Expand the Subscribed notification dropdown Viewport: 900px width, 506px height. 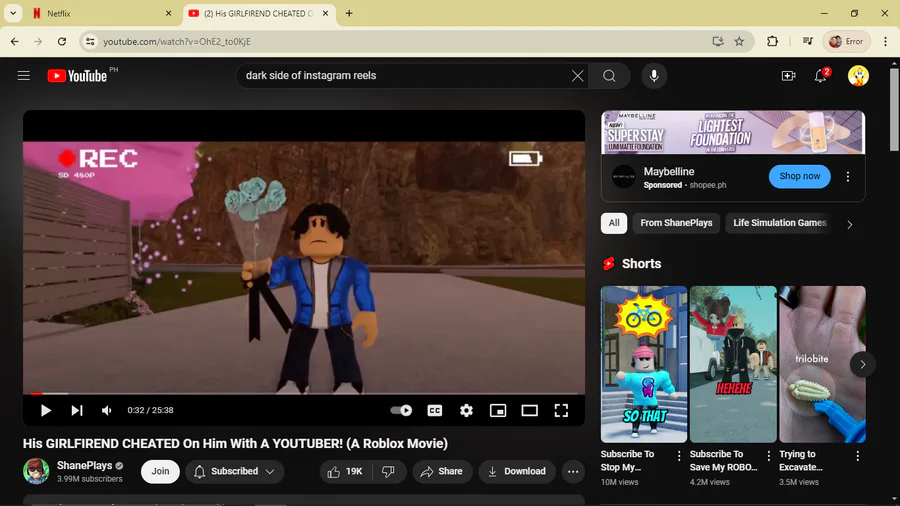point(234,472)
